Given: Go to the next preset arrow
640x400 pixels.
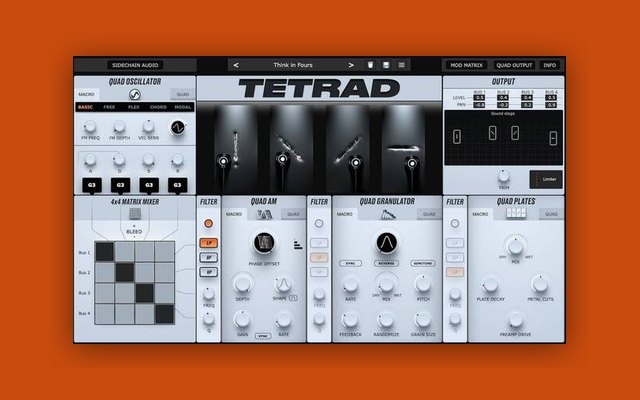Looking at the screenshot, I should (351, 65).
